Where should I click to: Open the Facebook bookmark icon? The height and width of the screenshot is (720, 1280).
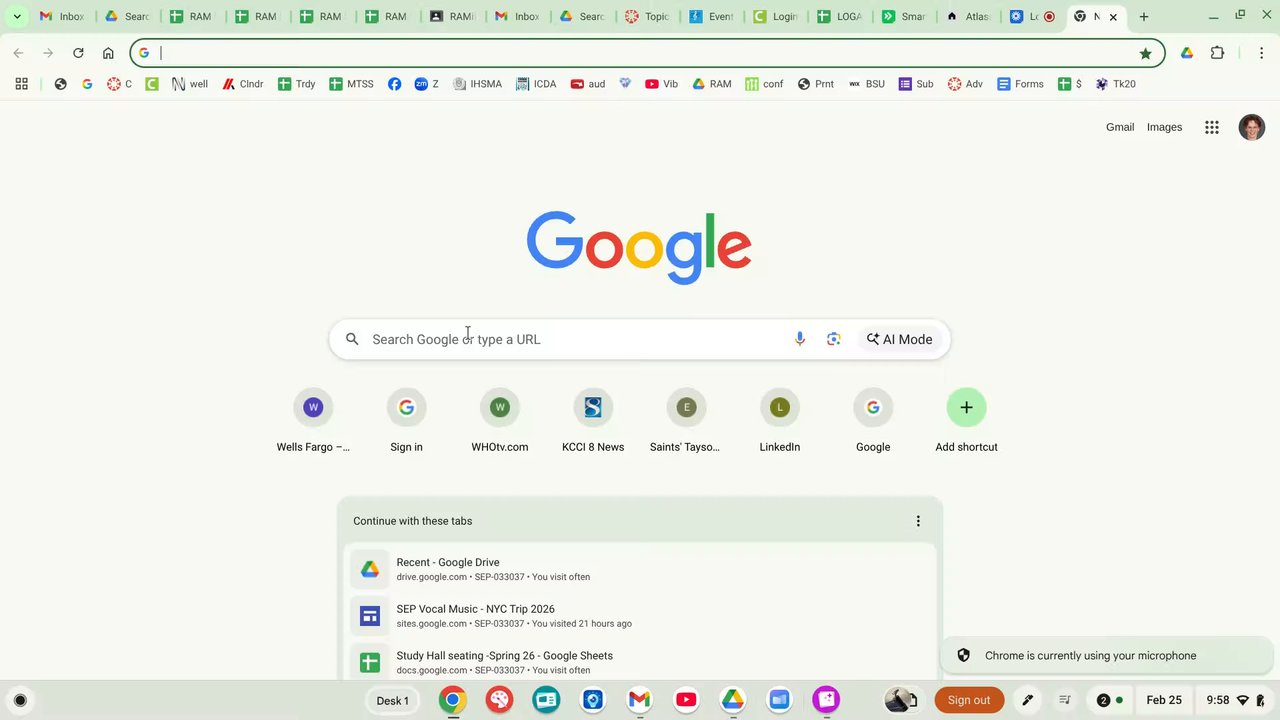(x=395, y=84)
